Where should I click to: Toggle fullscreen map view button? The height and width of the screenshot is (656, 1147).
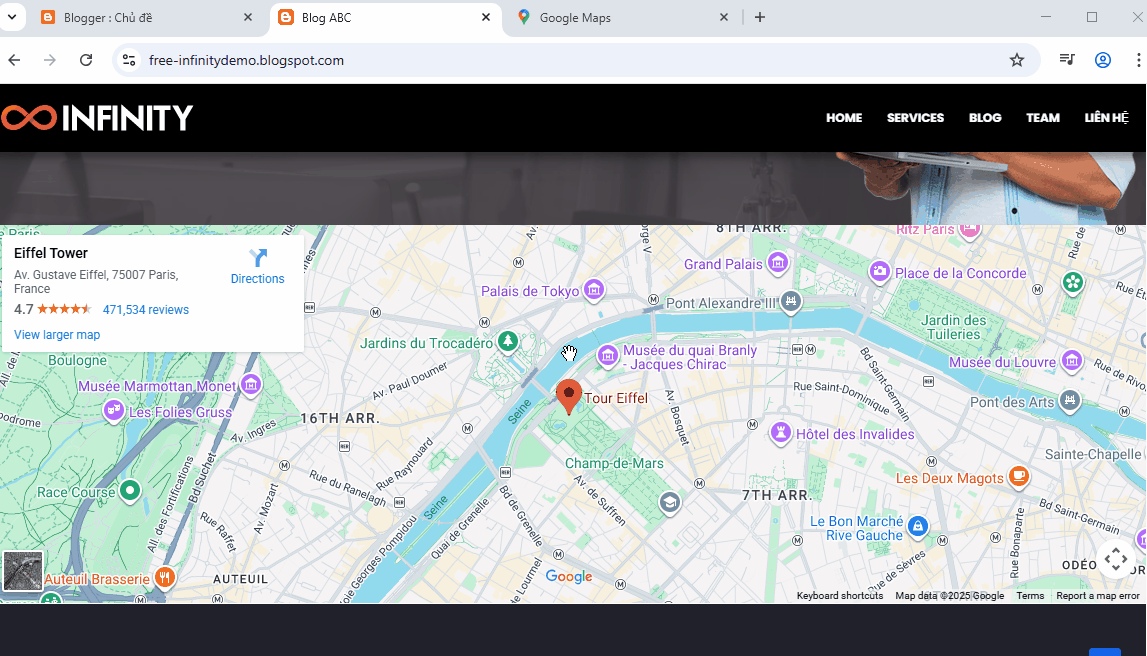pyautogui.click(x=1116, y=559)
